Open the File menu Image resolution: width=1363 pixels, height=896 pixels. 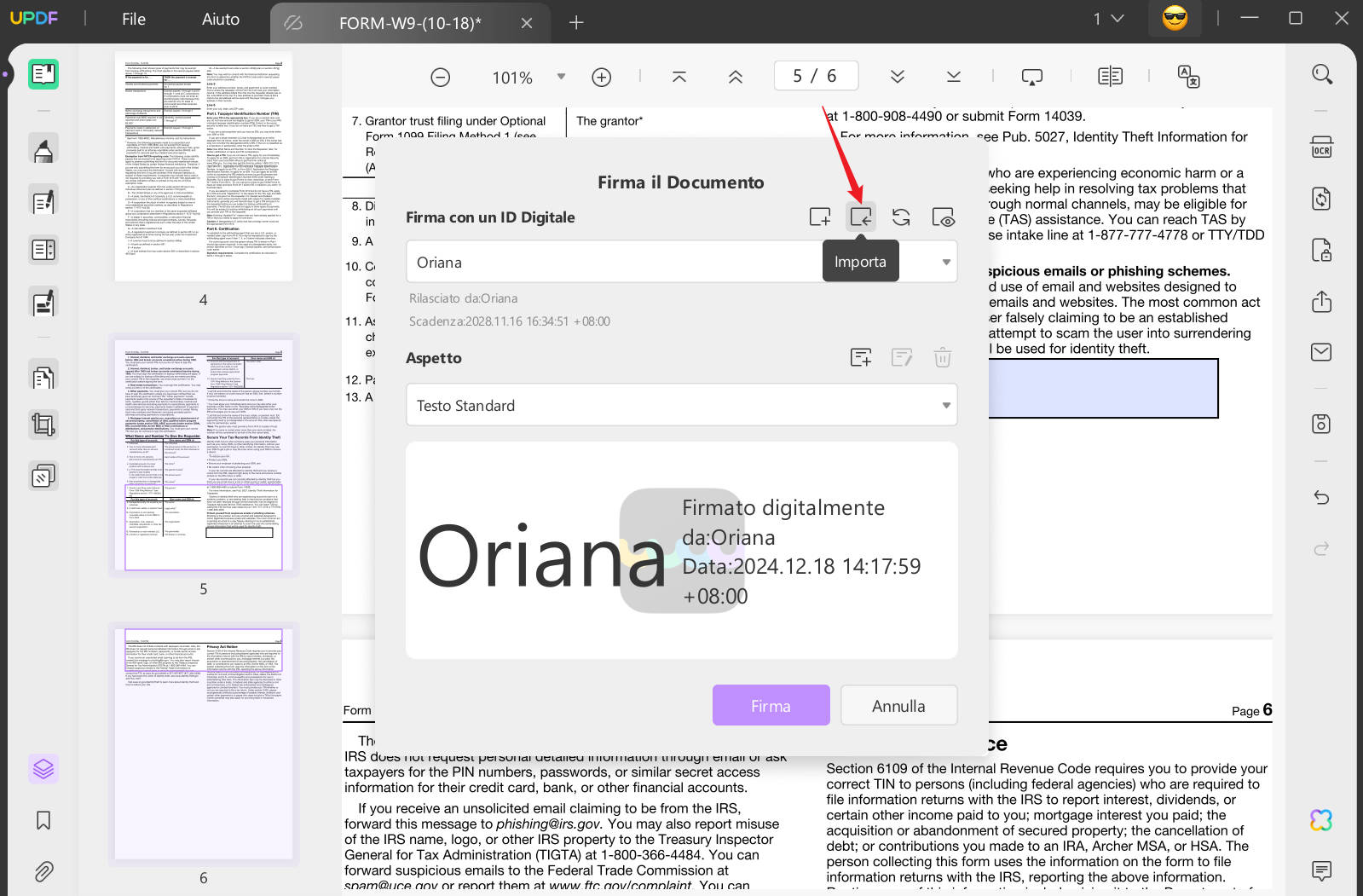click(134, 19)
